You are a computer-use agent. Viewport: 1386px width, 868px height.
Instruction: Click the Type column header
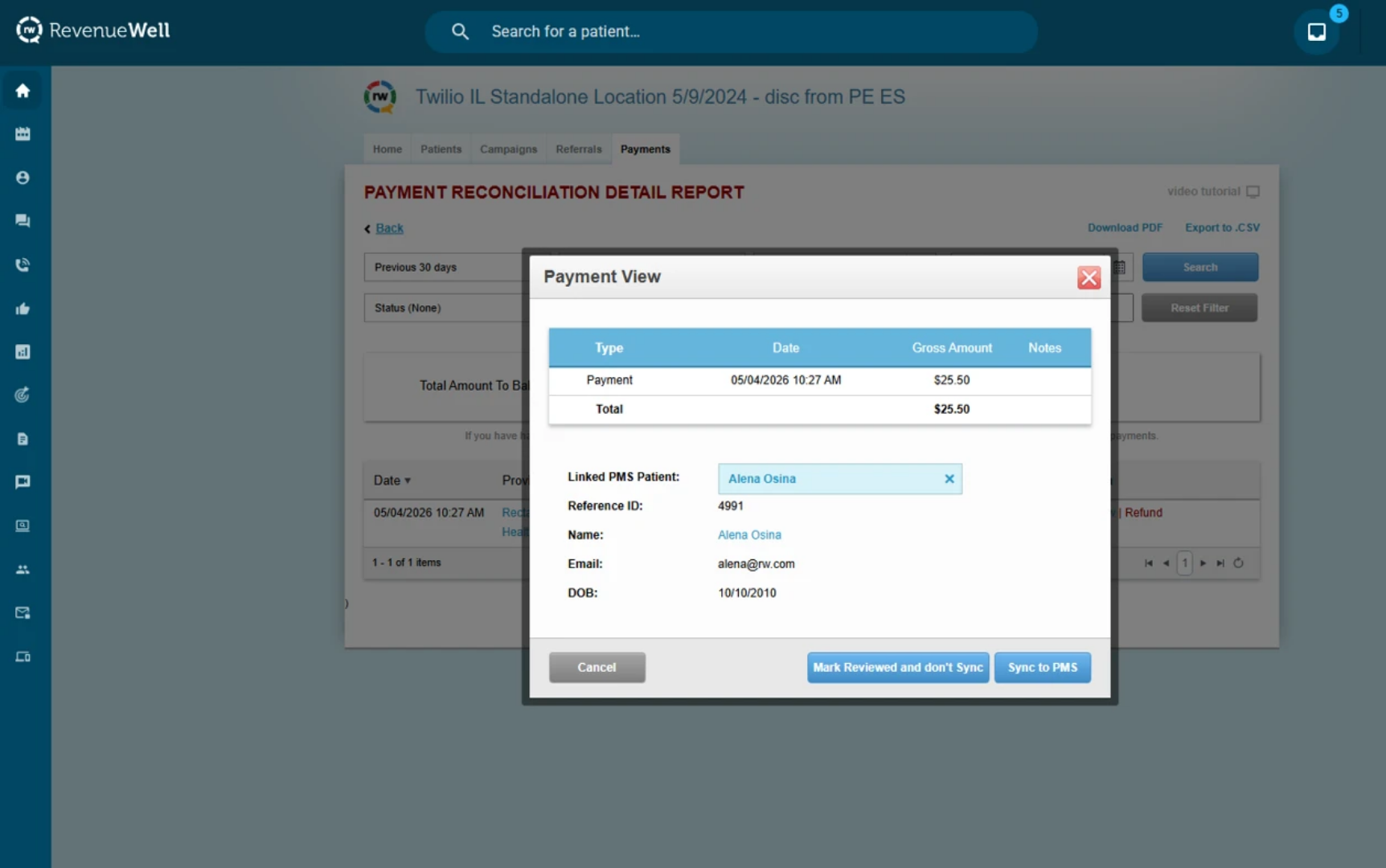609,348
